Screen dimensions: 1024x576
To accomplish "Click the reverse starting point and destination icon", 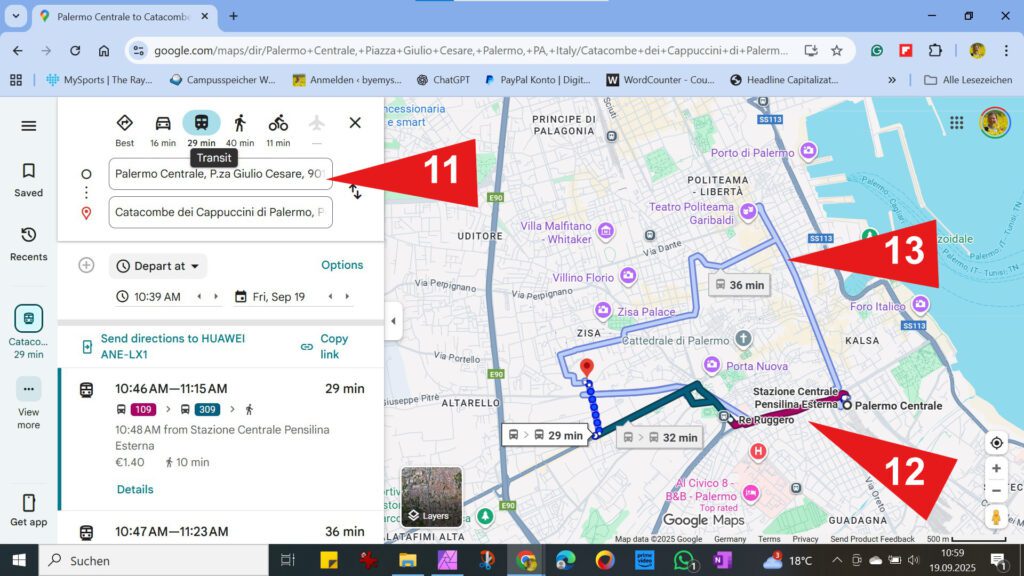I will click(x=355, y=192).
